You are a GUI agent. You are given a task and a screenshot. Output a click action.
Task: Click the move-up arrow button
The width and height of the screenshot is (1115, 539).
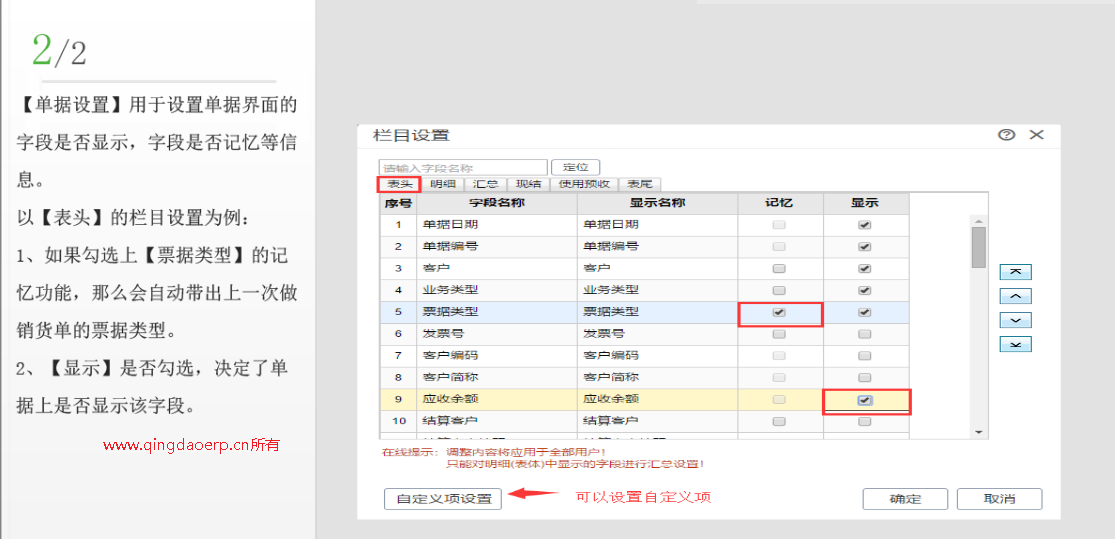click(x=1015, y=296)
